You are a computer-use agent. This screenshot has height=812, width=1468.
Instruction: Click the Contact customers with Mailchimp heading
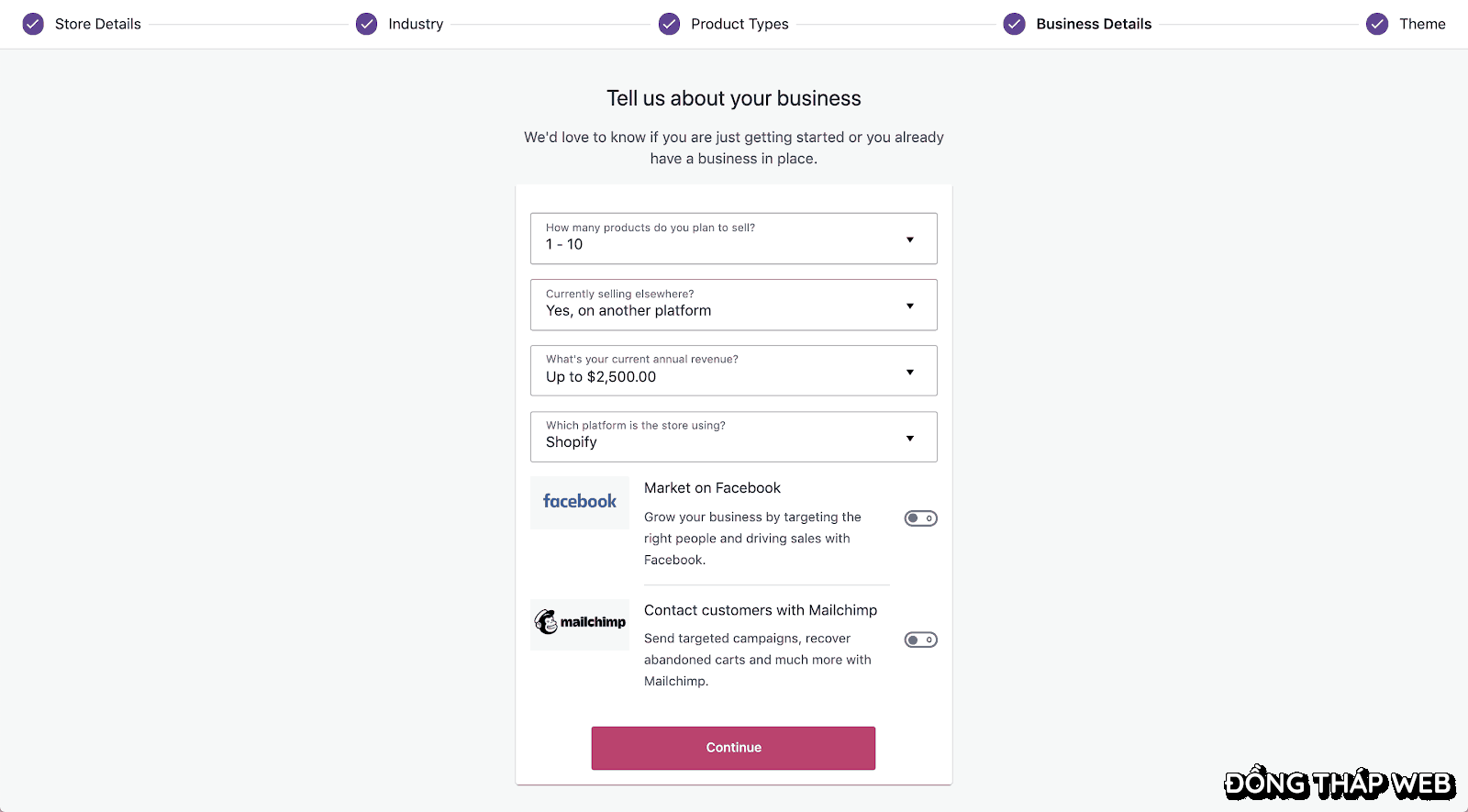pyautogui.click(x=761, y=610)
